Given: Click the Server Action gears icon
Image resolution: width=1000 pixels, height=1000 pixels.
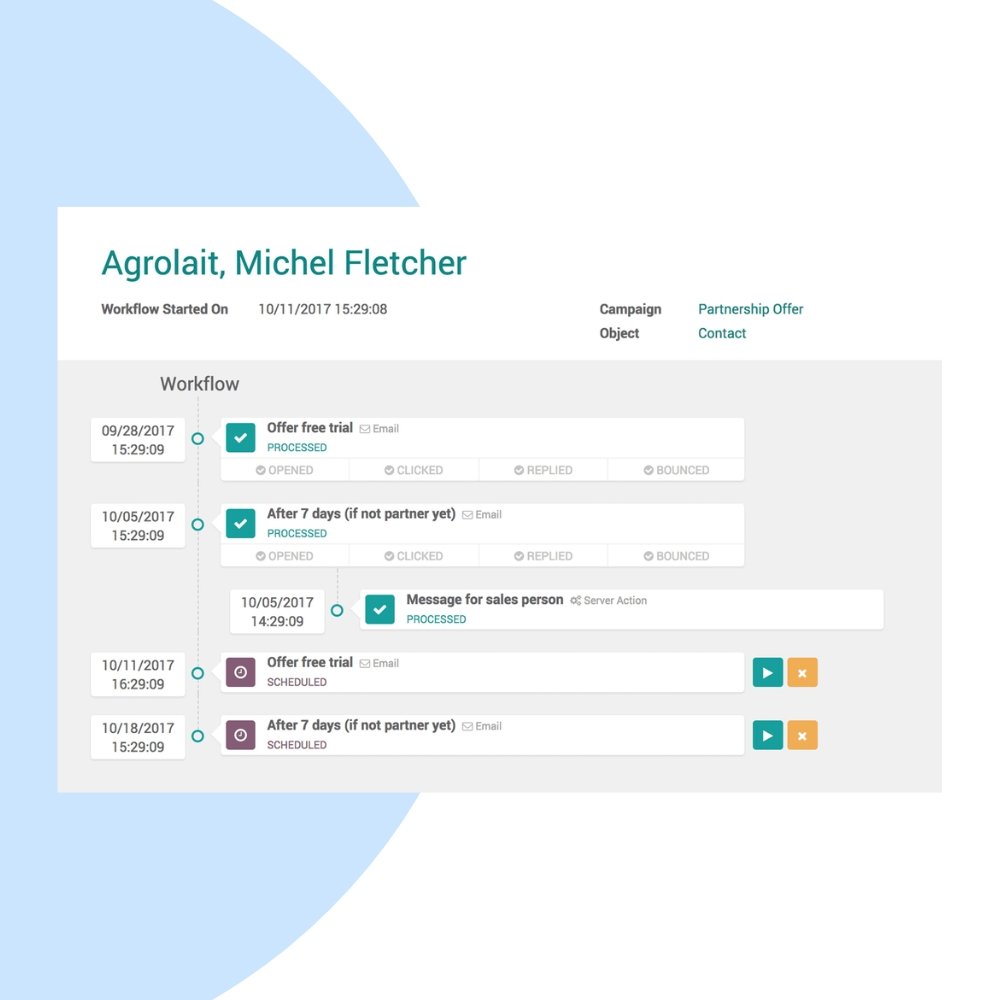Looking at the screenshot, I should [575, 600].
